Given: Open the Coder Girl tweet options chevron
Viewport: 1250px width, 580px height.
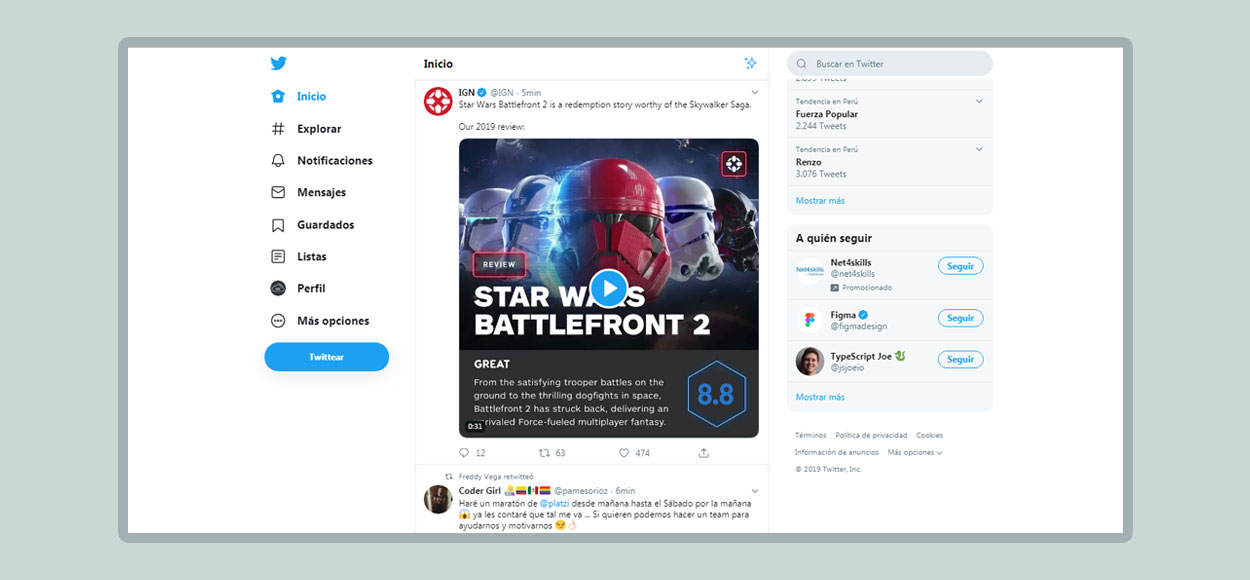Looking at the screenshot, I should [x=755, y=491].
